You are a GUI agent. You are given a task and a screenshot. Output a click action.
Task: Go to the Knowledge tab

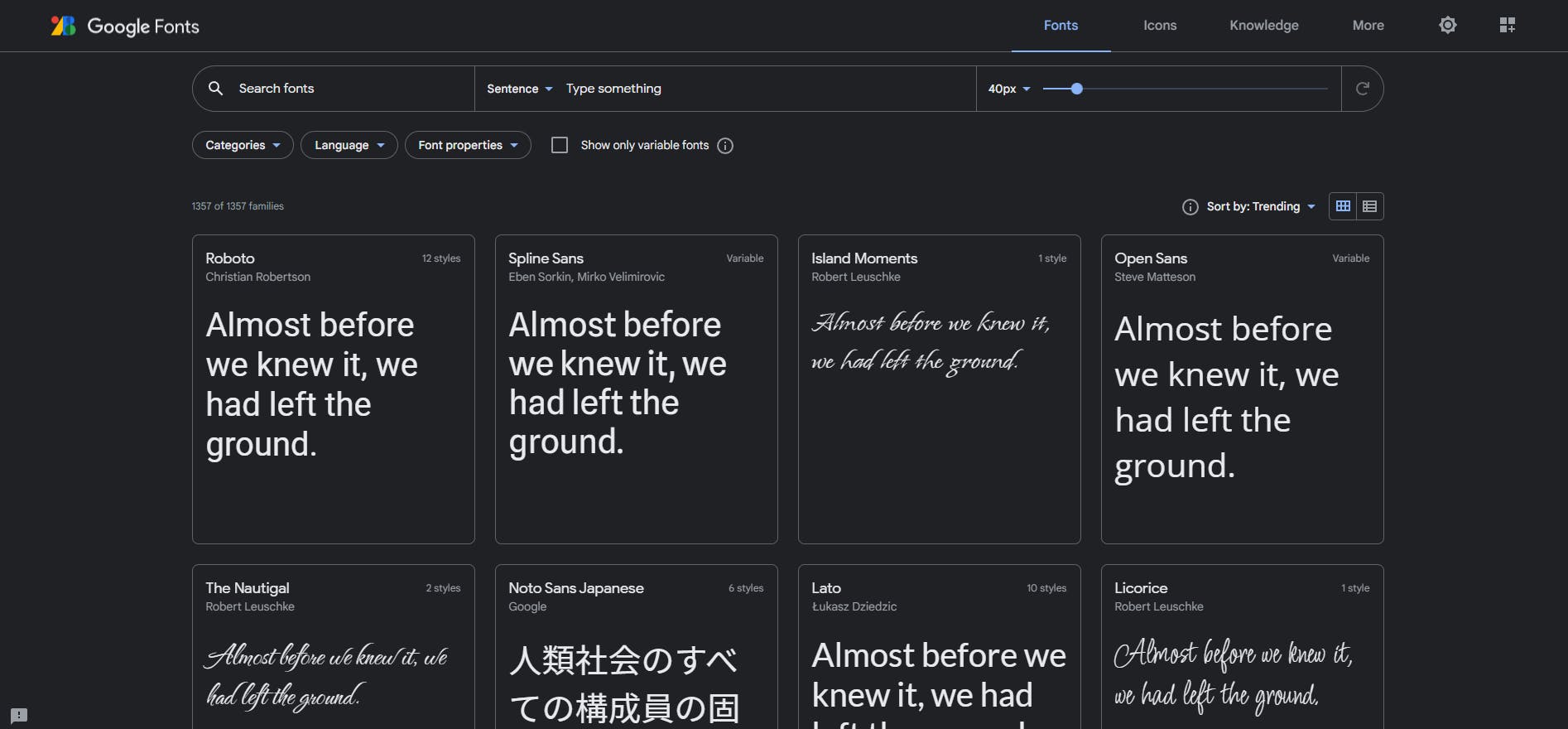[1263, 26]
